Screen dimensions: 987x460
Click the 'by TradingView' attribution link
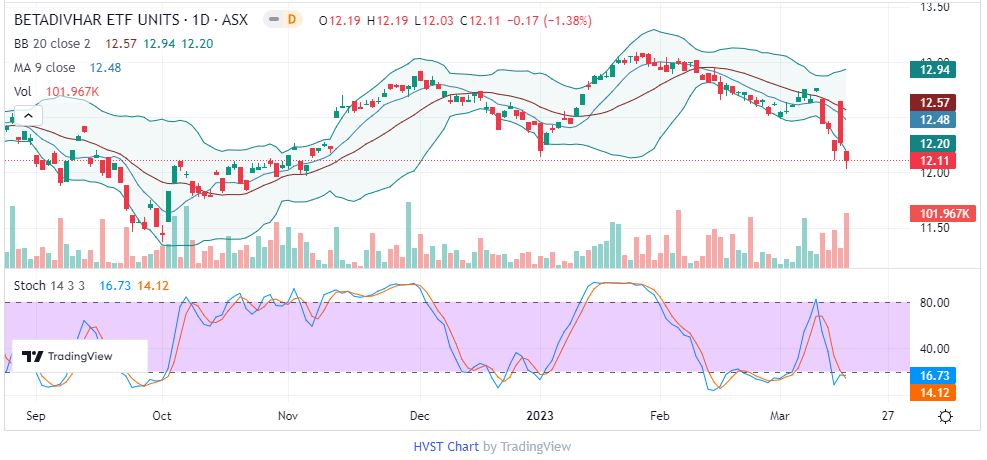point(527,447)
